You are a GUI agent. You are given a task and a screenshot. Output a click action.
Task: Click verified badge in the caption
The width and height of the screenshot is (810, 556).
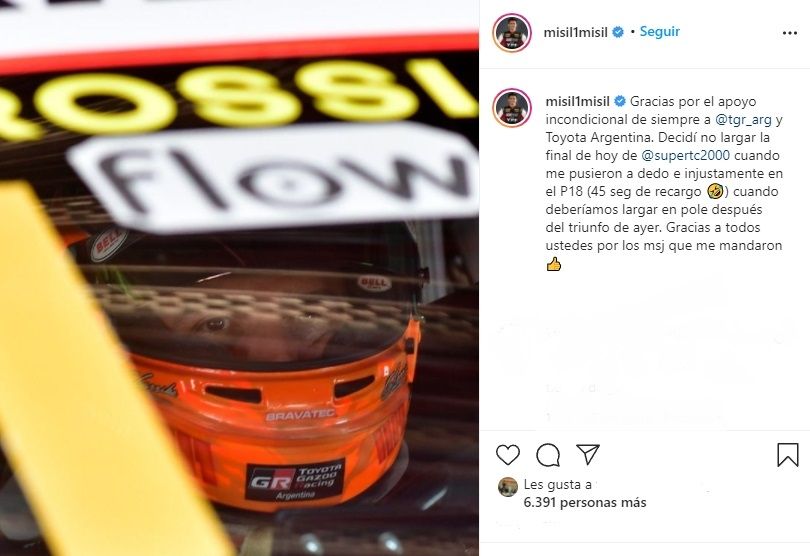(x=620, y=101)
